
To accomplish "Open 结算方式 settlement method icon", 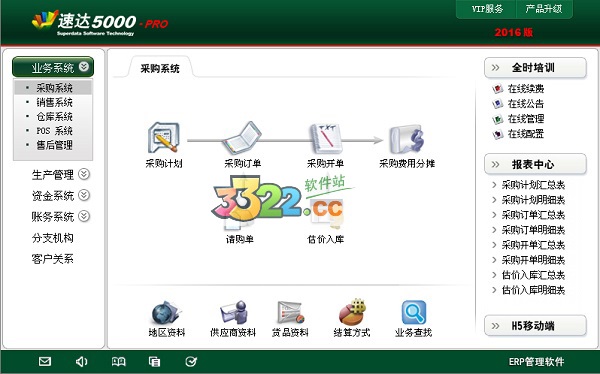I will (352, 312).
